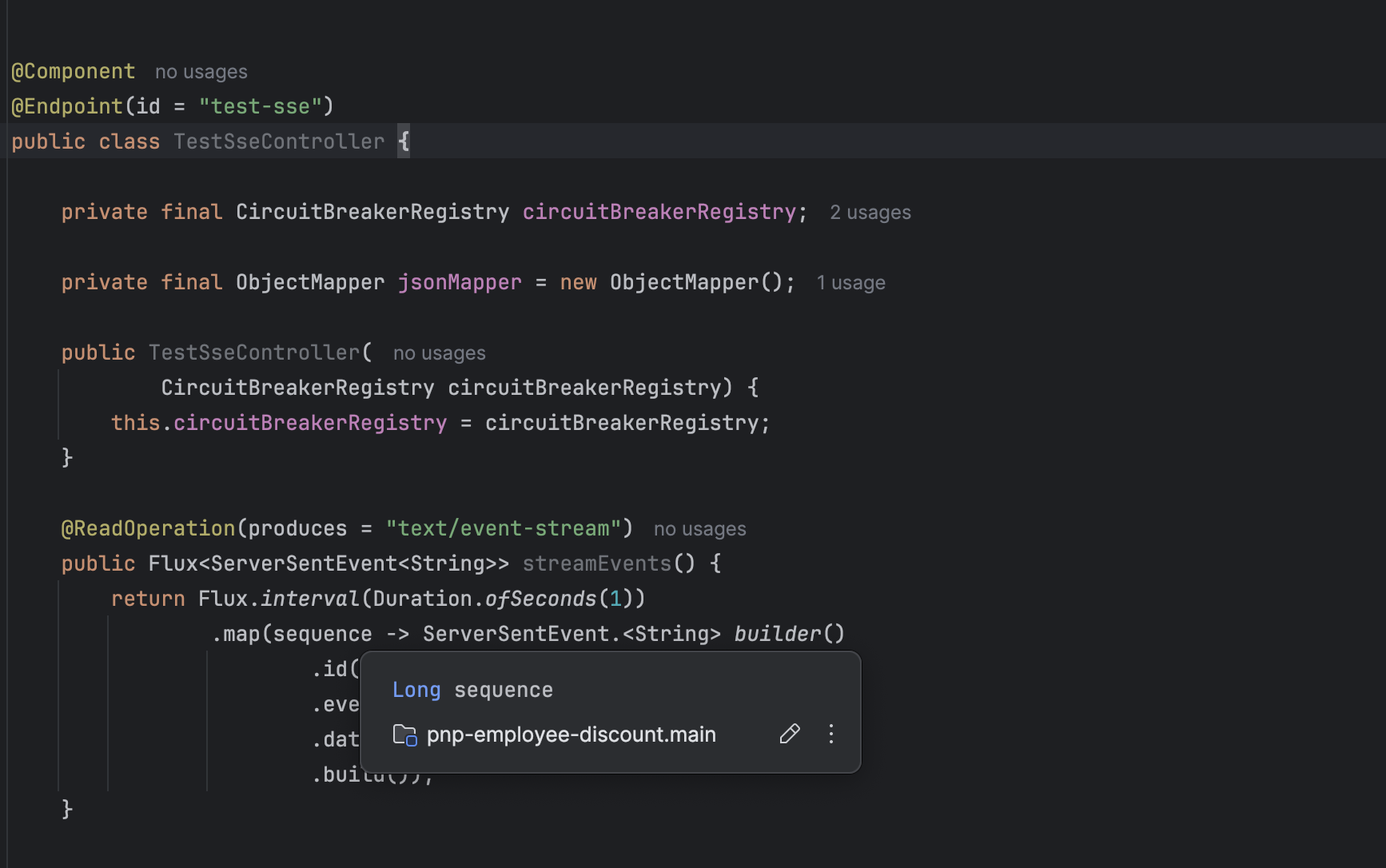Select the @ReadOperation annotation
This screenshot has width=1386, height=868.
148,528
